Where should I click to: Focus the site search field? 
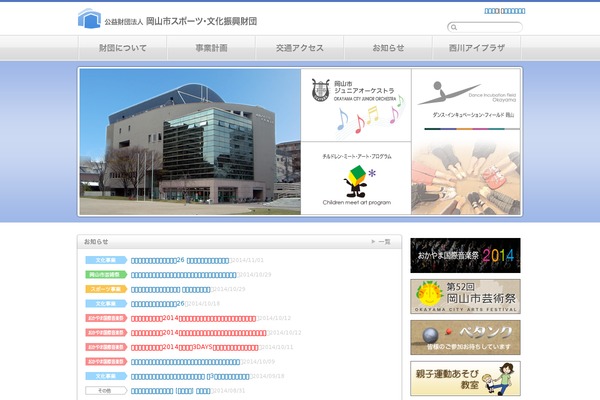pyautogui.click(x=485, y=27)
